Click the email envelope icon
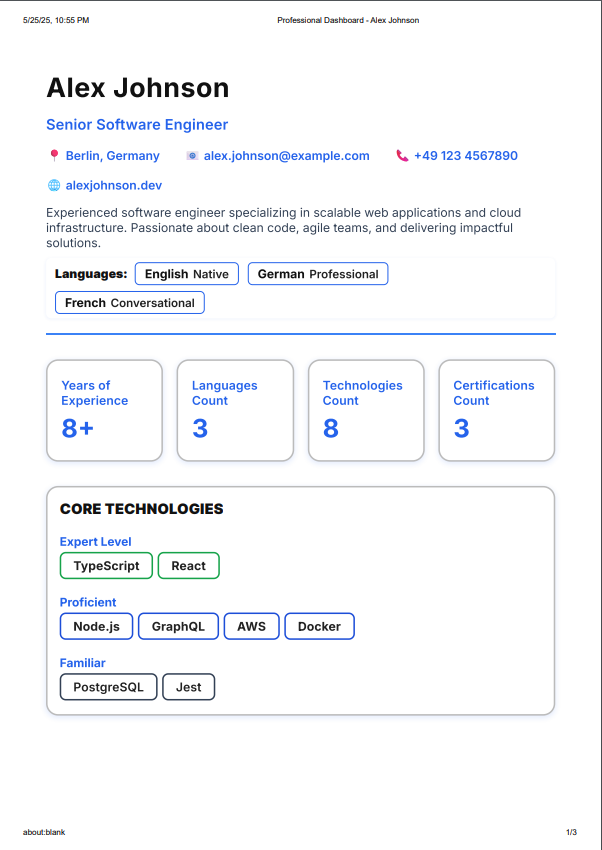 (x=192, y=156)
